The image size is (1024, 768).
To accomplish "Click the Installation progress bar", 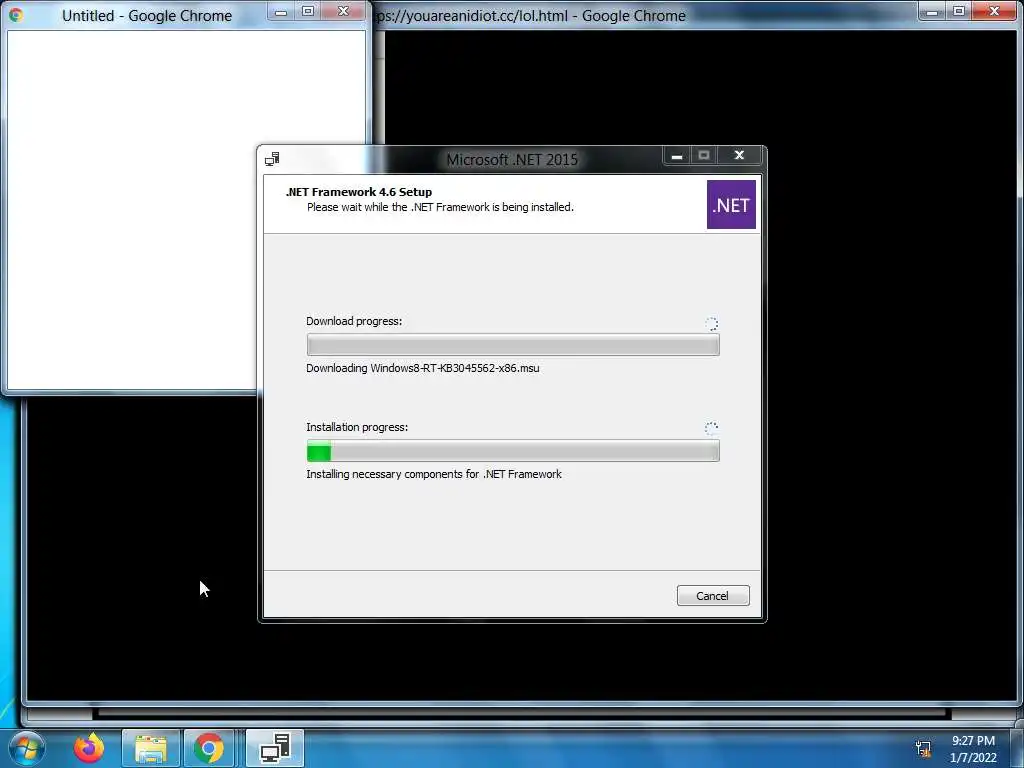I will coord(513,450).
